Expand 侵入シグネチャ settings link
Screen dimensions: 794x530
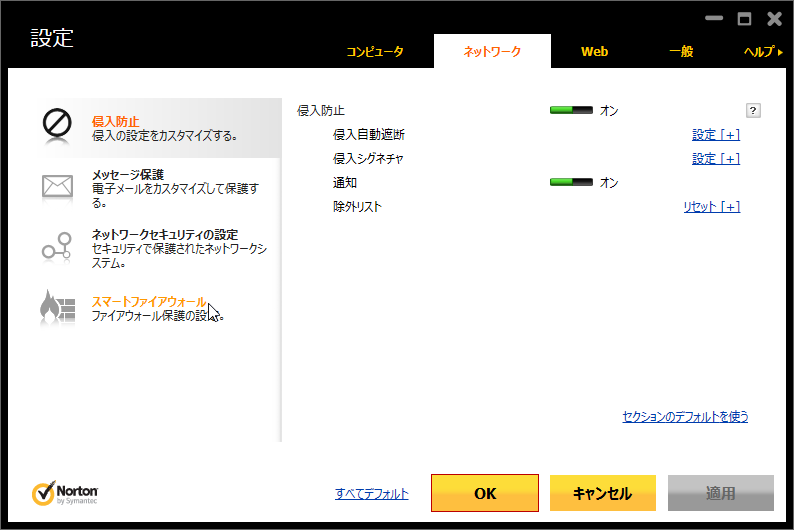pyautogui.click(x=715, y=159)
